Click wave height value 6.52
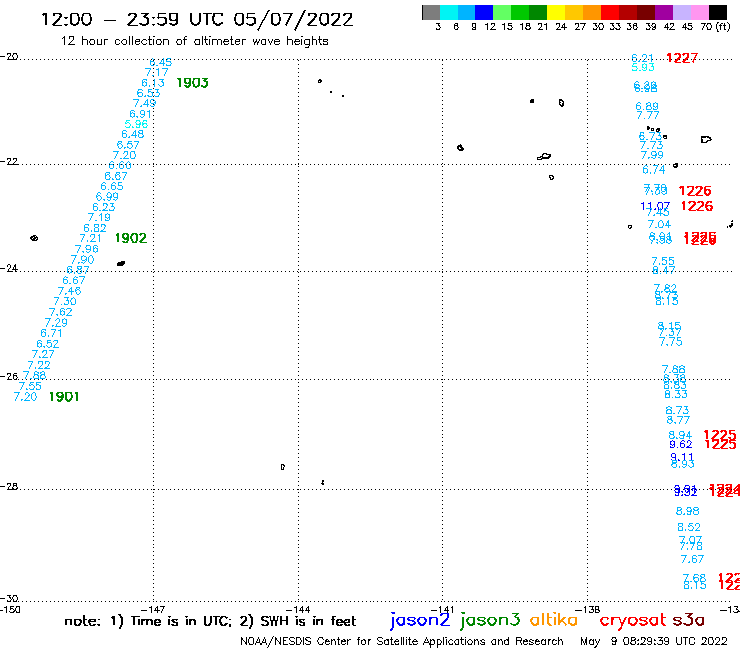The width and height of the screenshot is (740, 650). click(x=48, y=344)
